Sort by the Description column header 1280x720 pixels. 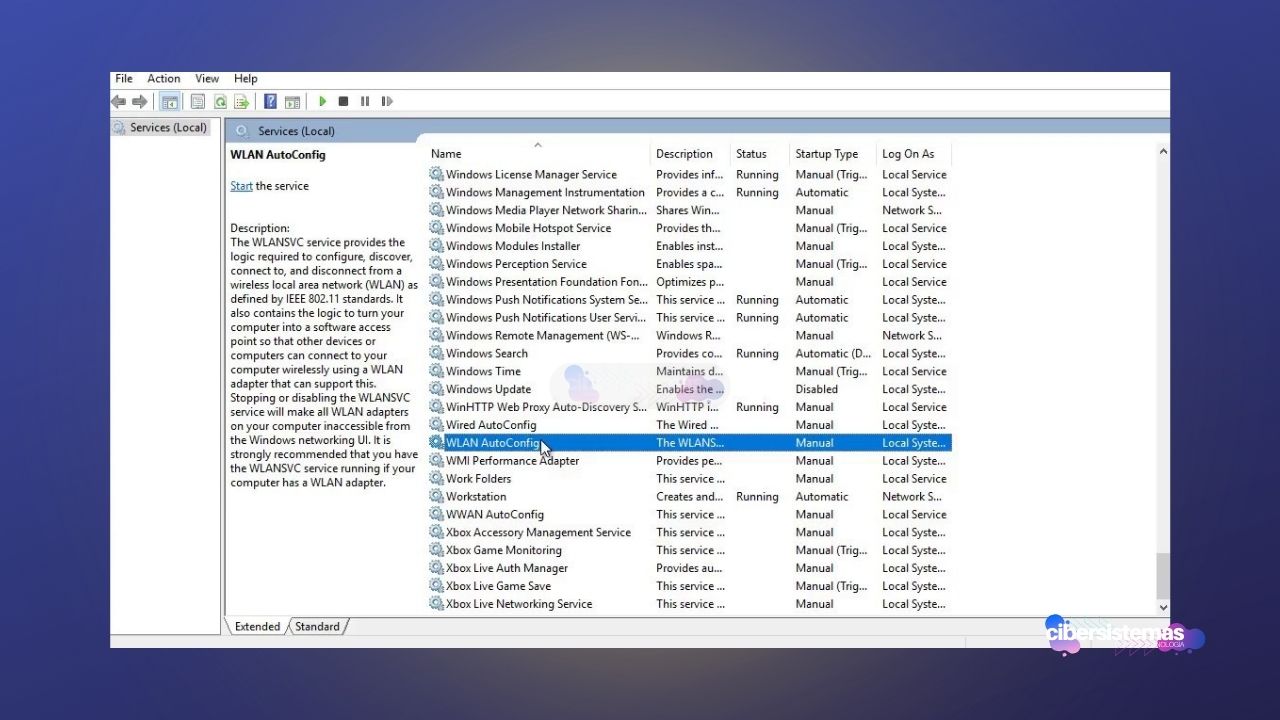click(690, 154)
